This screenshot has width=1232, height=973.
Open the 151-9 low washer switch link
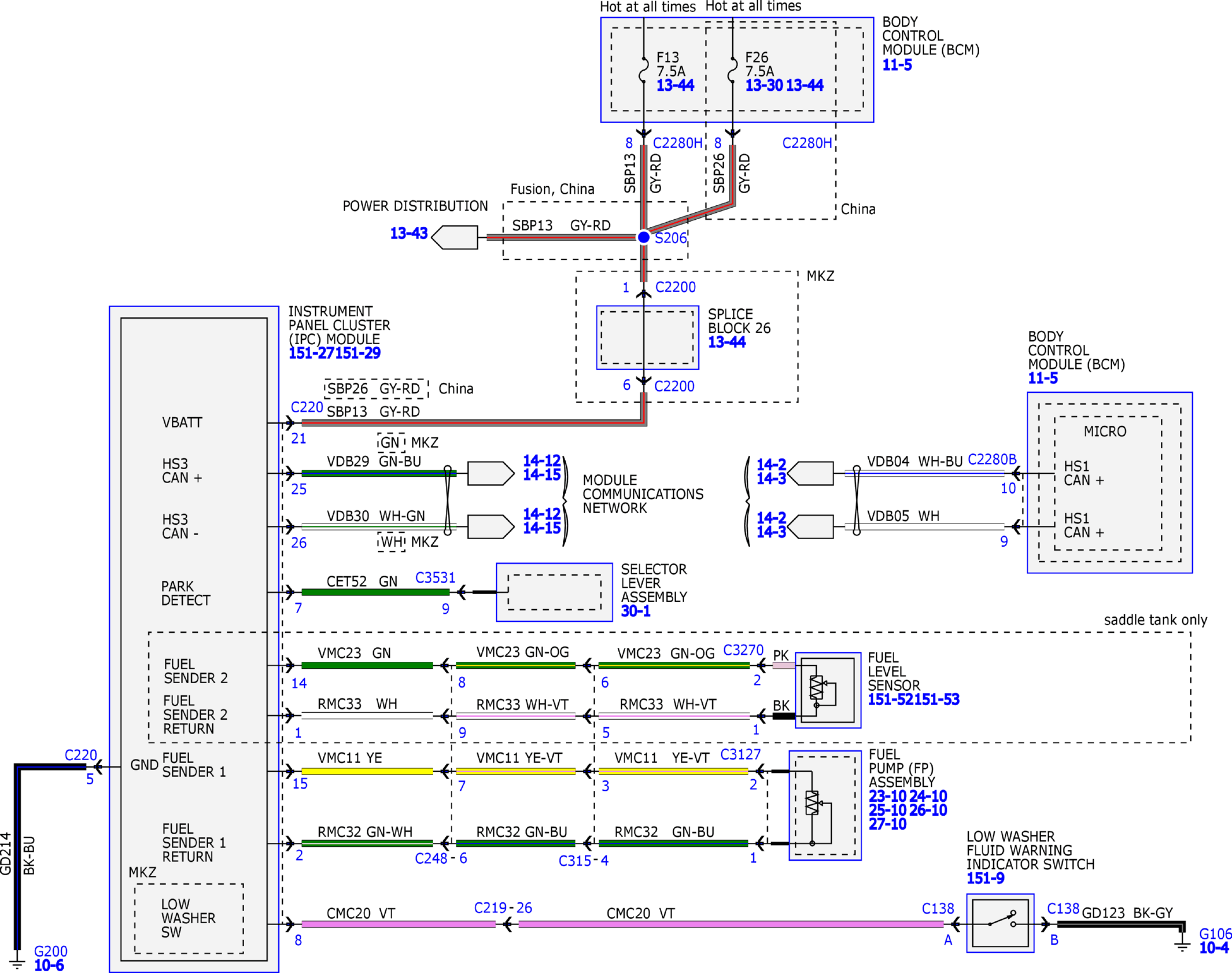coord(985,878)
